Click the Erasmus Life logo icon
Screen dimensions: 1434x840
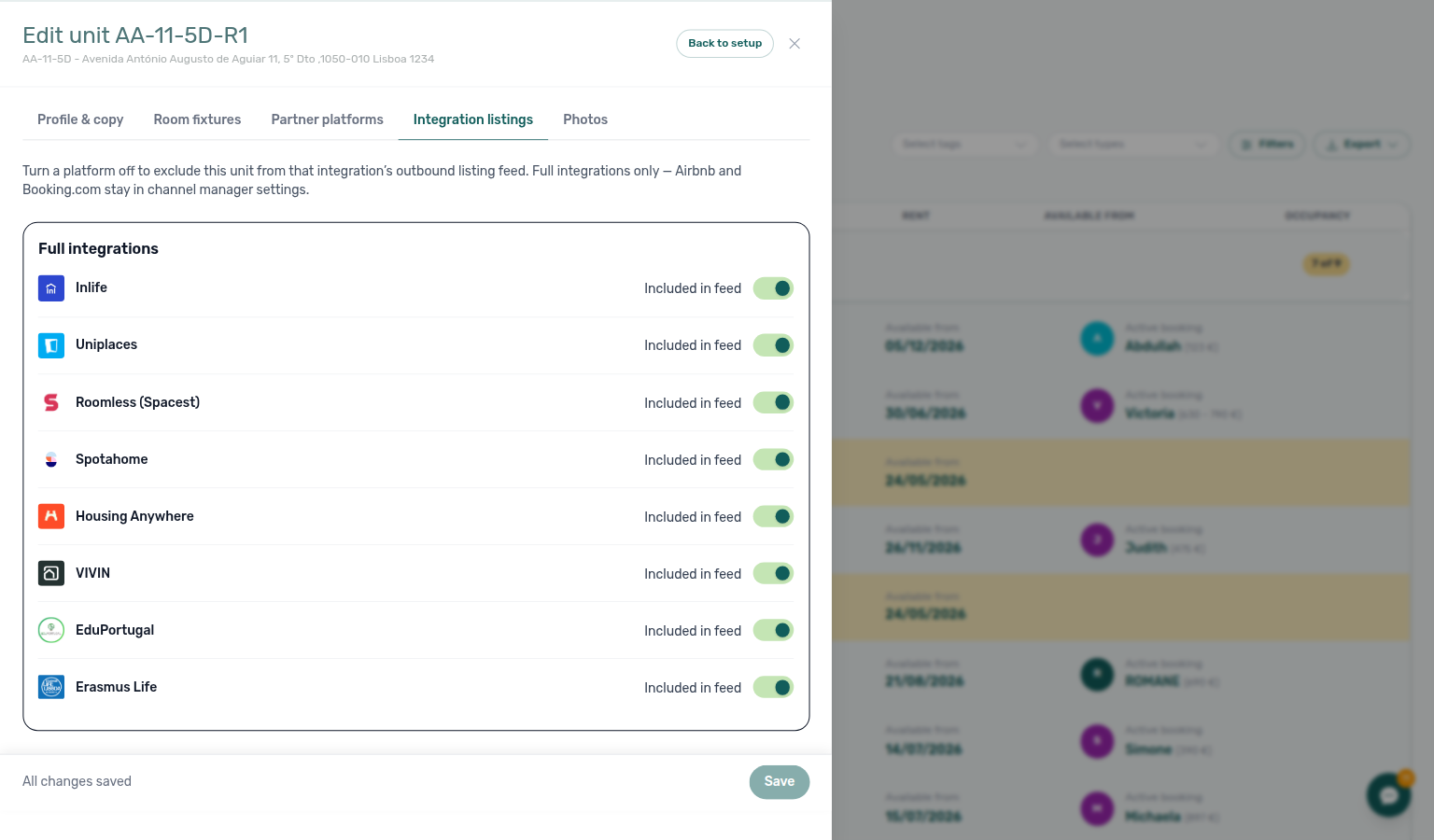tap(51, 687)
